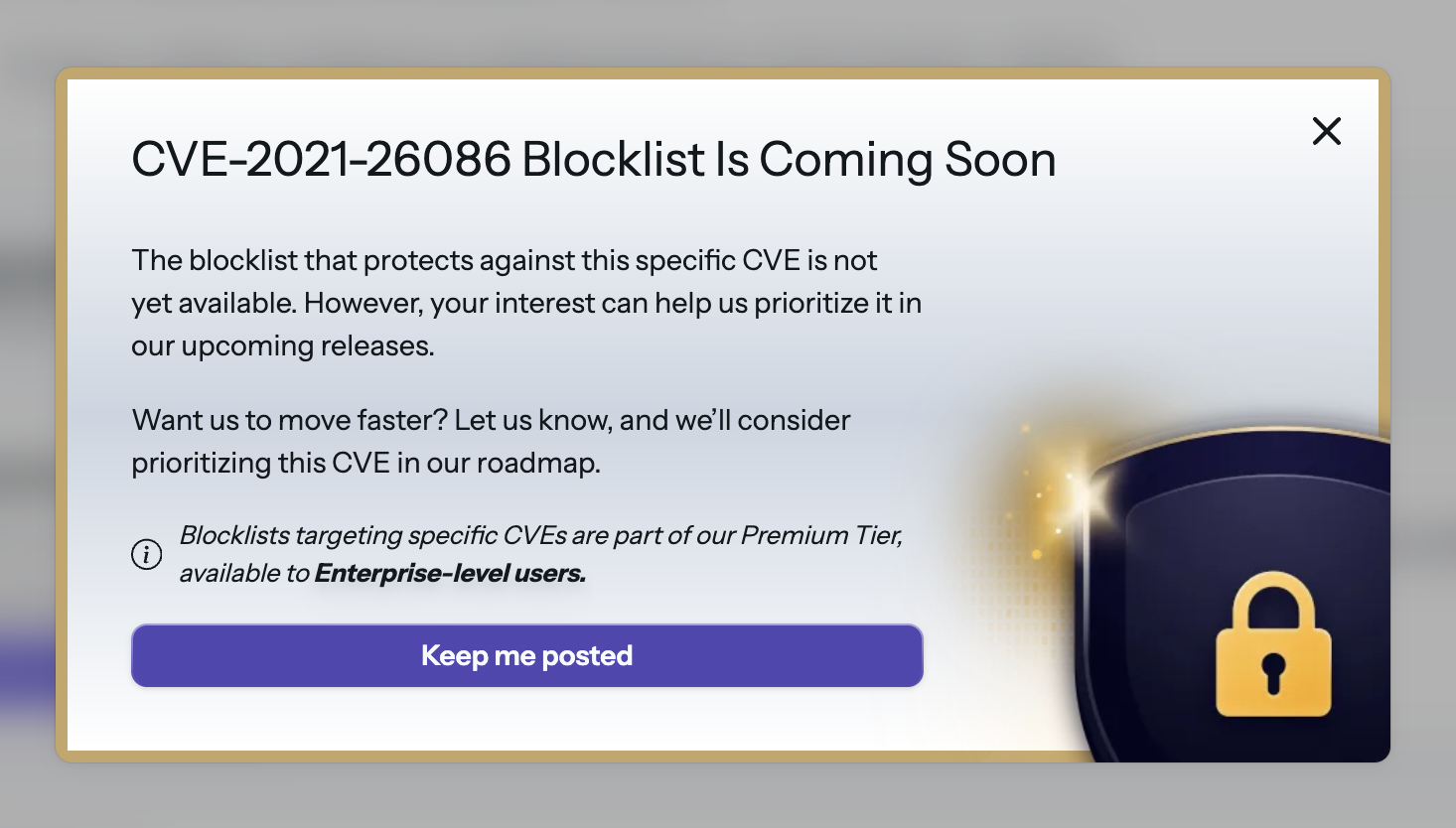This screenshot has width=1456, height=828.
Task: Click the golden padlock icon
Action: tap(1274, 650)
